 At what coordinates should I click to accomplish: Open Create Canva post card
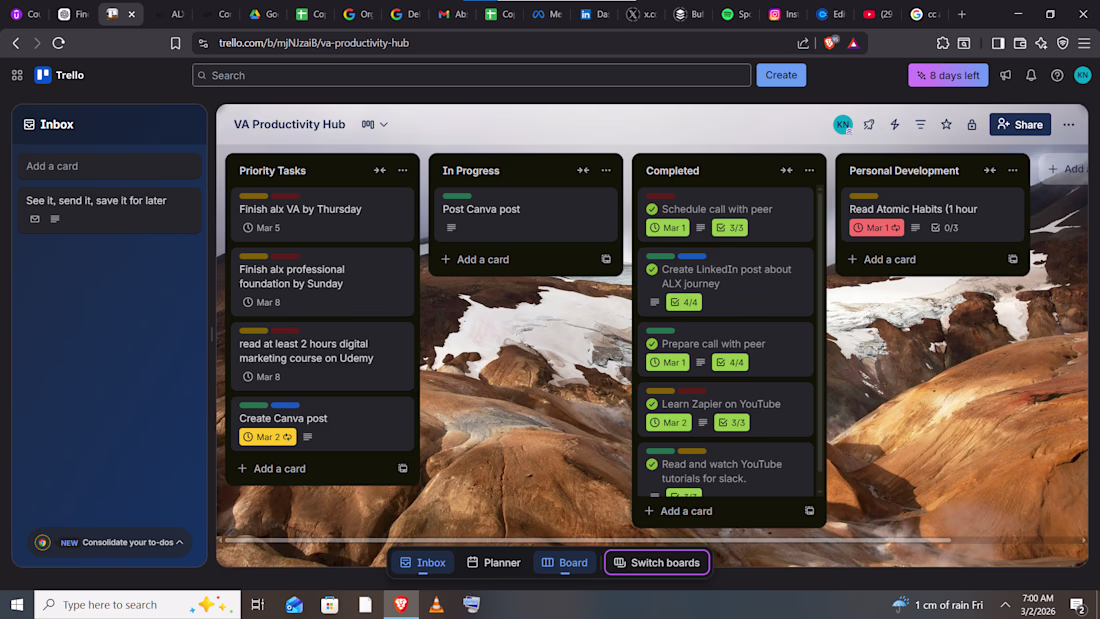coord(323,424)
